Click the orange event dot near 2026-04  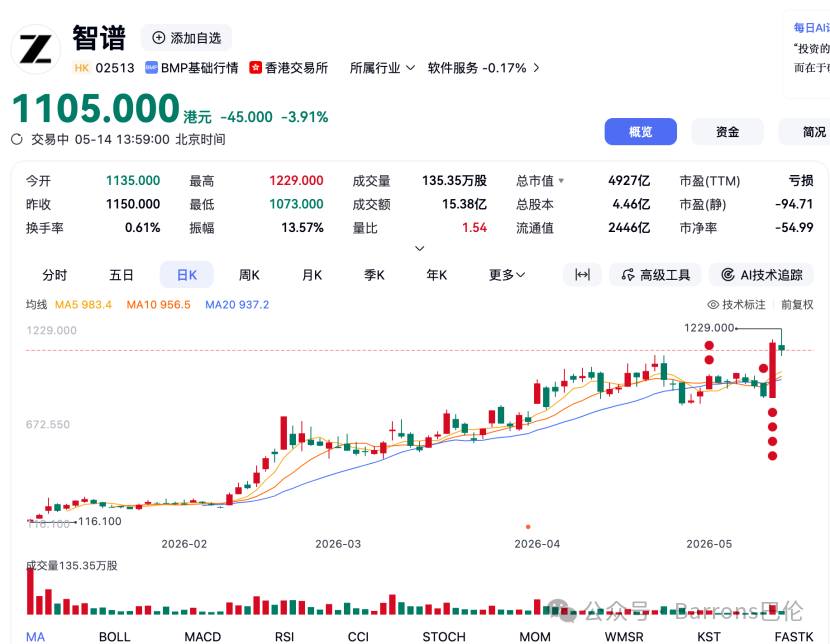pyautogui.click(x=528, y=527)
